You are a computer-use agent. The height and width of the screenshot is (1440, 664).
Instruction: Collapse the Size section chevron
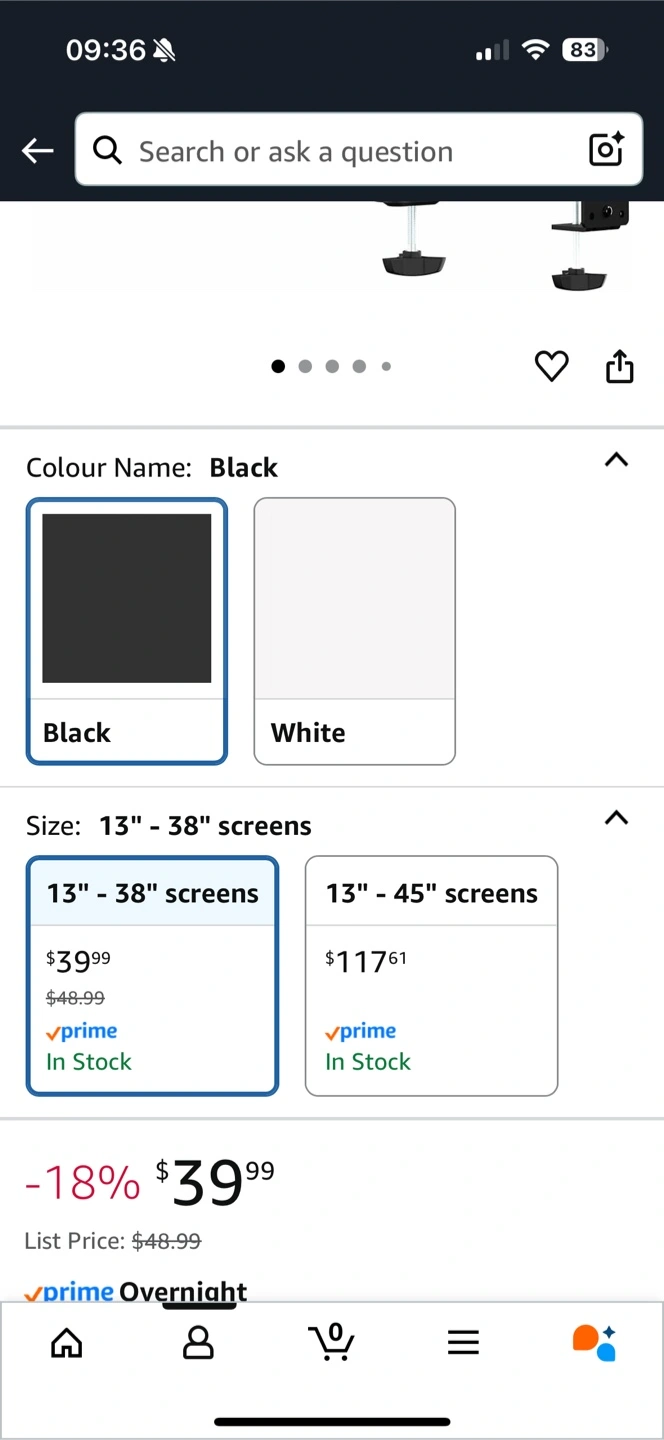[x=617, y=818]
